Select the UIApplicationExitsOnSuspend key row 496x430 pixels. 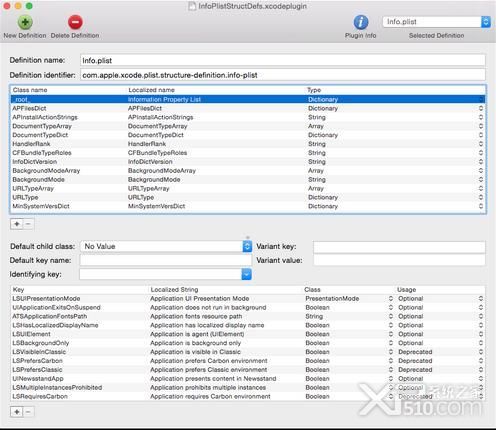pos(248,308)
